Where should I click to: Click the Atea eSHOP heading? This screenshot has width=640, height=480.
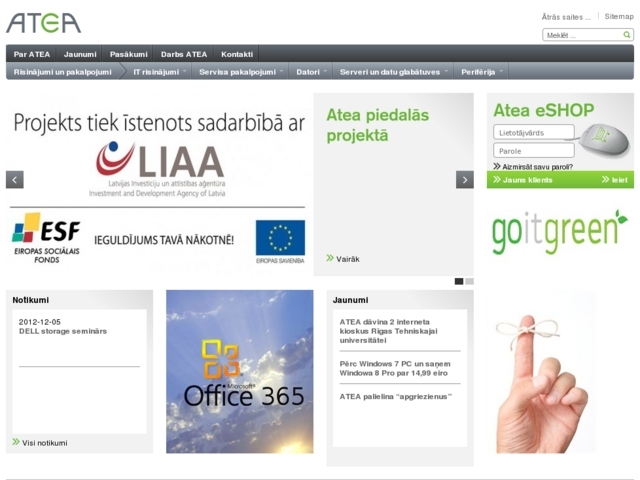tap(544, 110)
